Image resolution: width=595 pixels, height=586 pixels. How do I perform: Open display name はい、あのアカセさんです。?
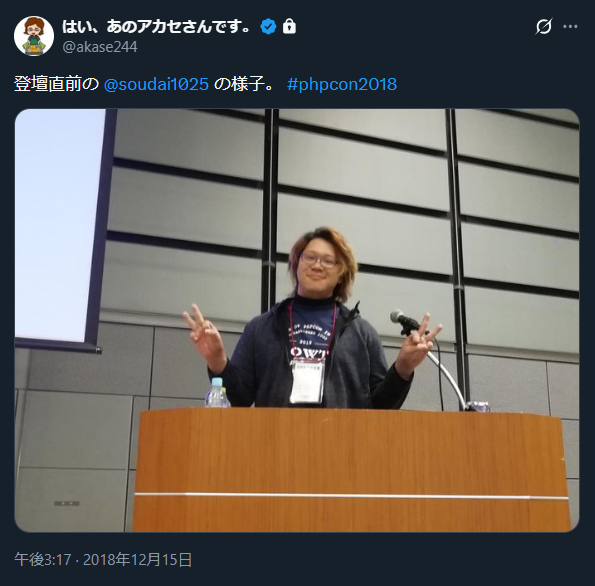point(156,27)
